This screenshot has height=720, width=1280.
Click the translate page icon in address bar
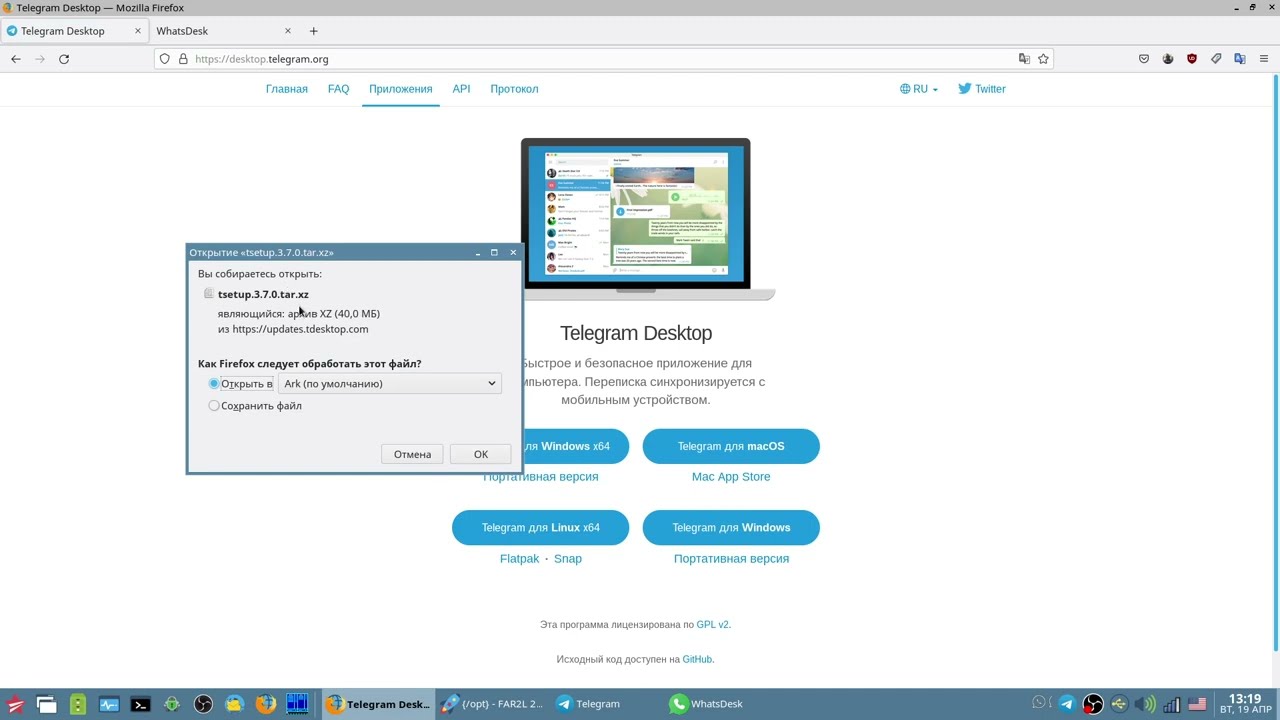point(1024,59)
